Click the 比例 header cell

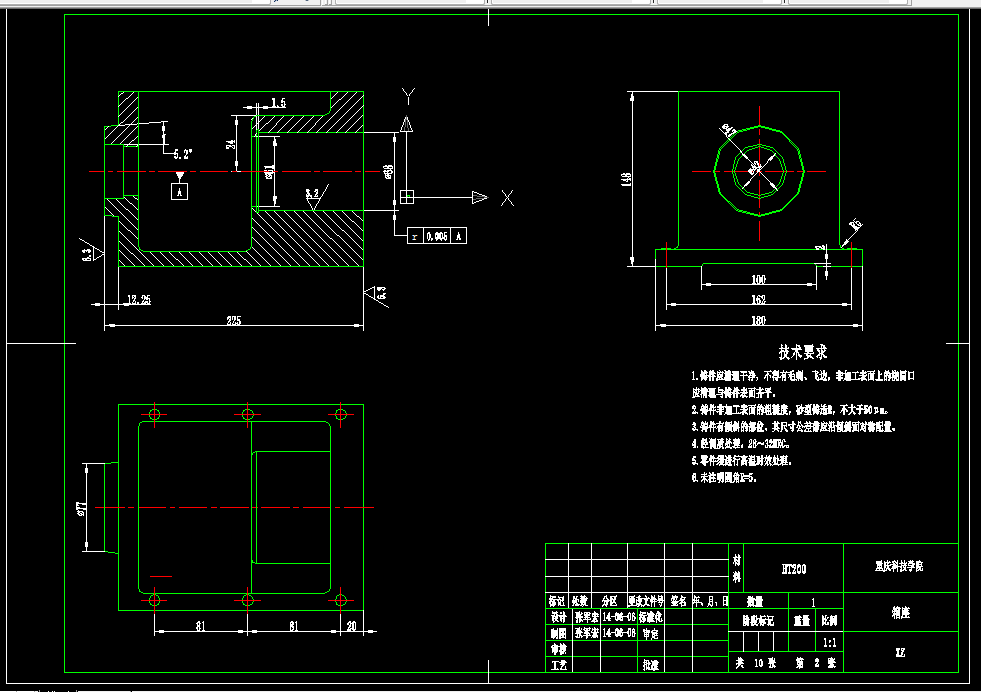830,621
